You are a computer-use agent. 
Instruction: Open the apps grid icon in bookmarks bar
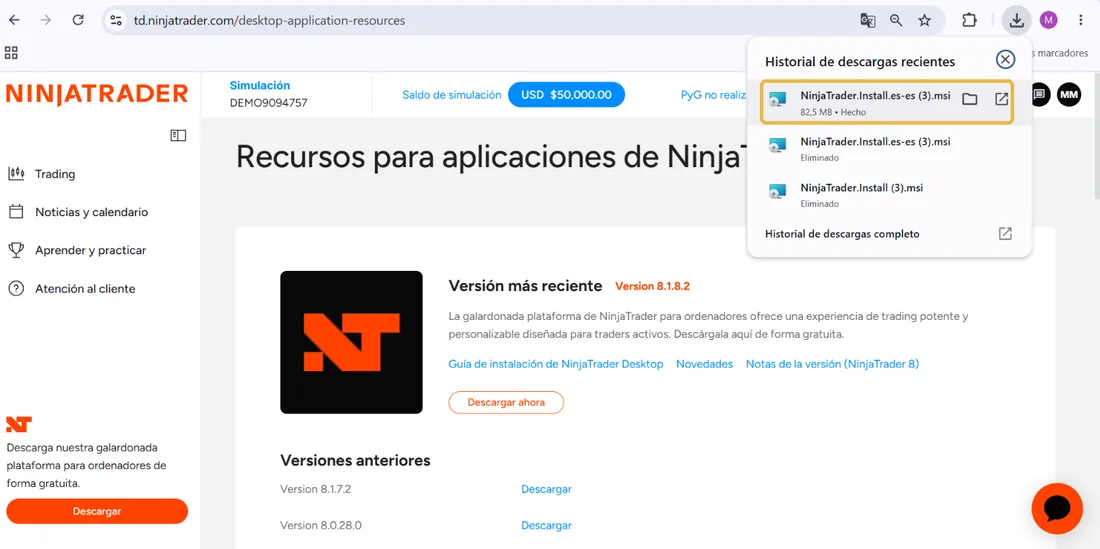11,53
